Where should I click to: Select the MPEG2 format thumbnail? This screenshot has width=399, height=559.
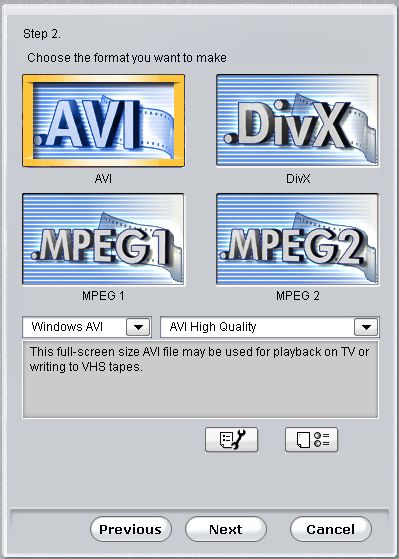click(297, 239)
